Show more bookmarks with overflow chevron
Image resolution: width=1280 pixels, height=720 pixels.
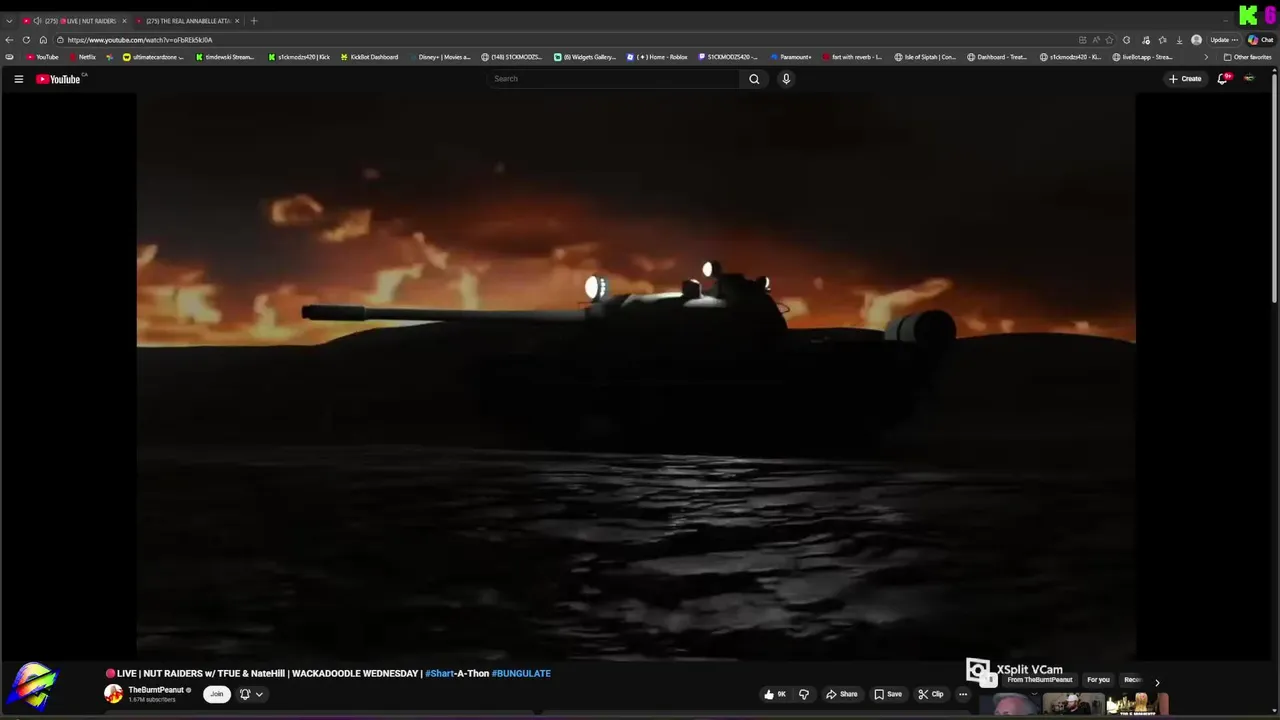coord(1205,57)
